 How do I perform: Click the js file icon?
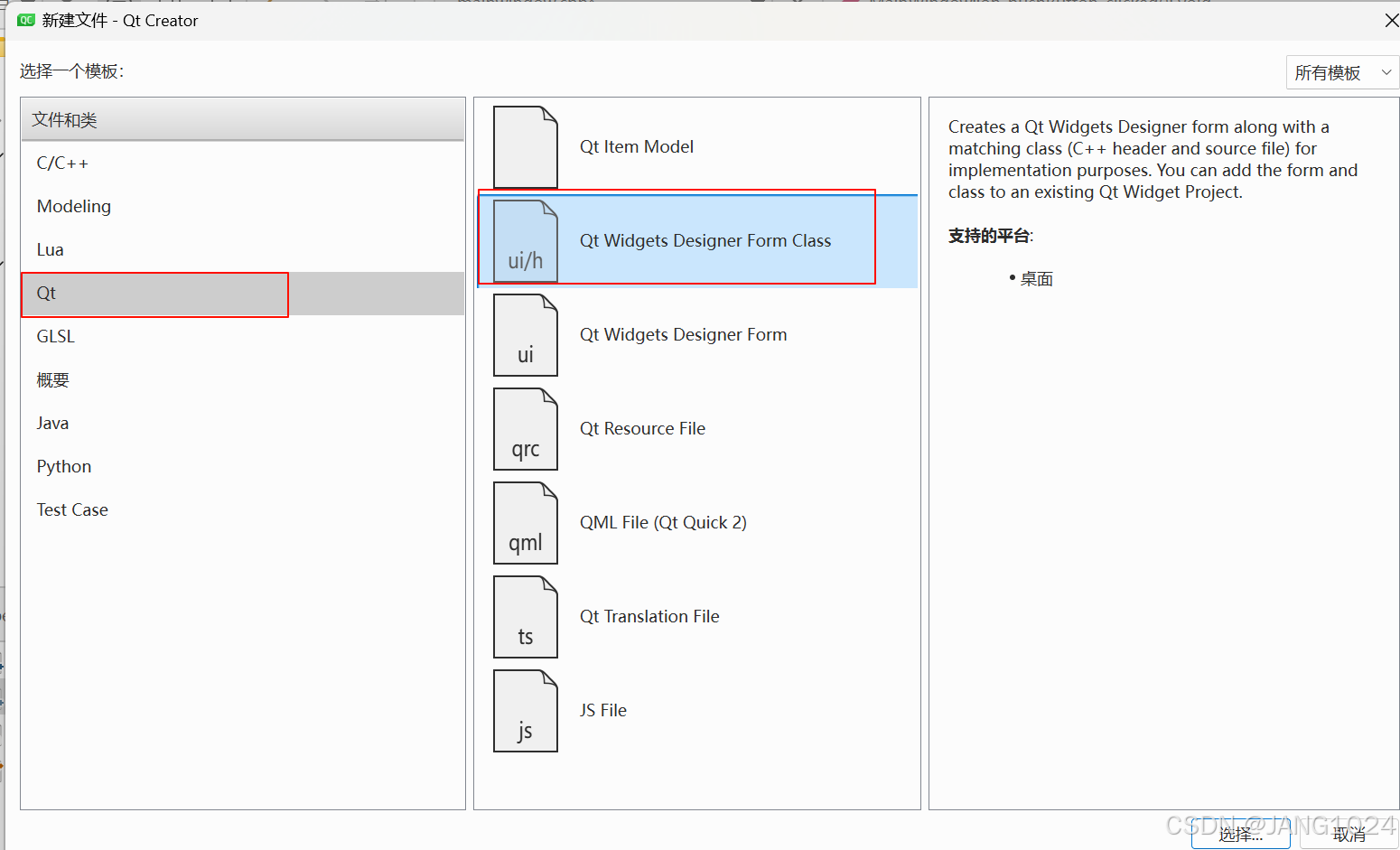click(526, 711)
